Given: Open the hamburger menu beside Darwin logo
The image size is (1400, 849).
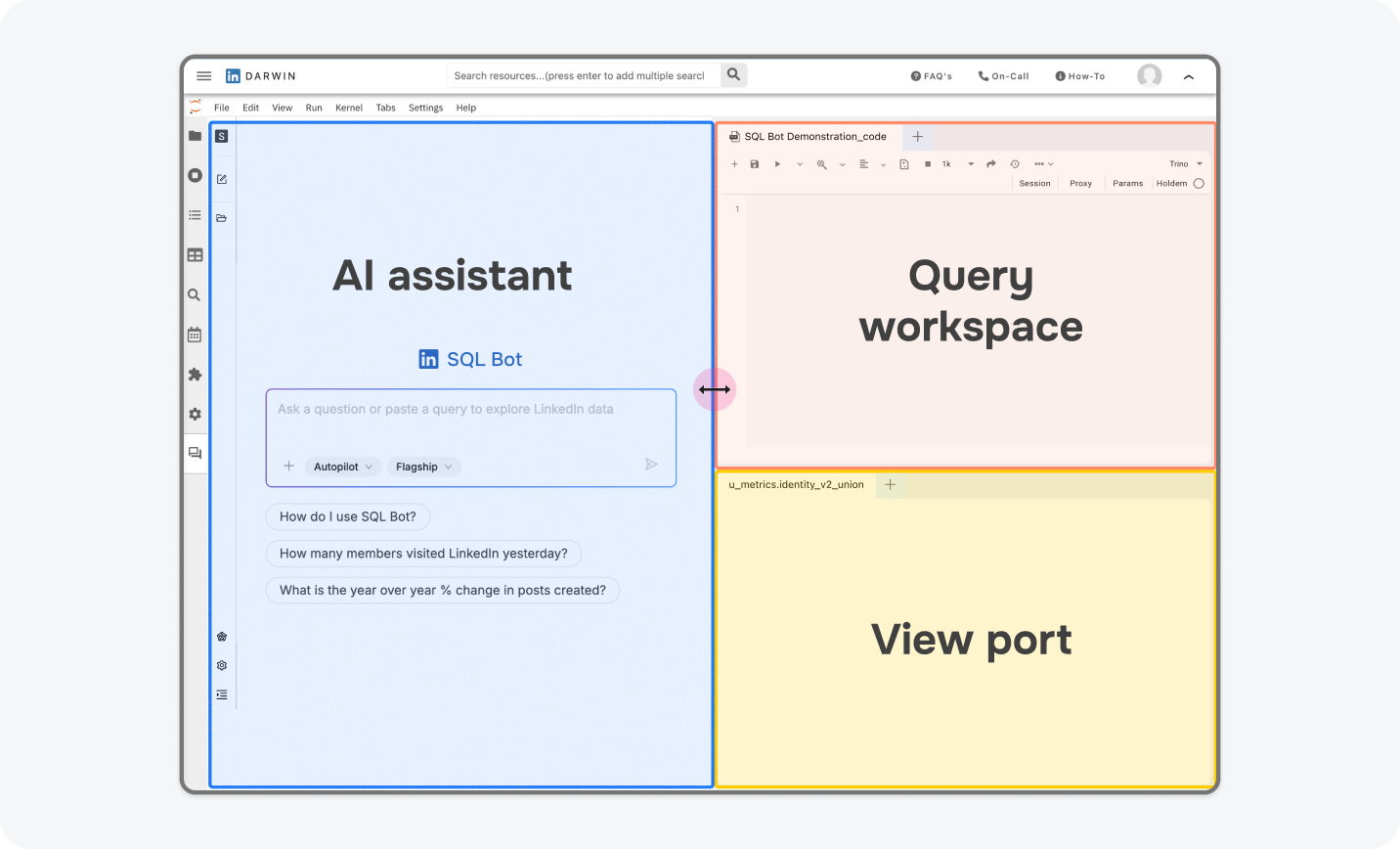Looking at the screenshot, I should point(204,75).
